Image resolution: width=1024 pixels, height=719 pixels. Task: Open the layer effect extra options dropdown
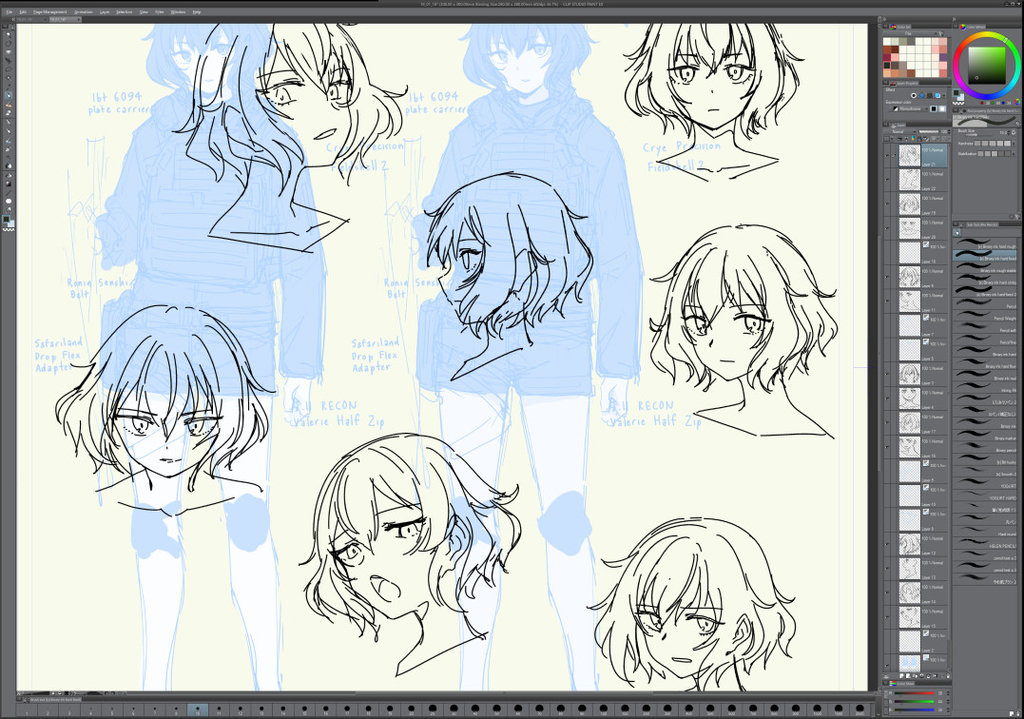[x=944, y=95]
